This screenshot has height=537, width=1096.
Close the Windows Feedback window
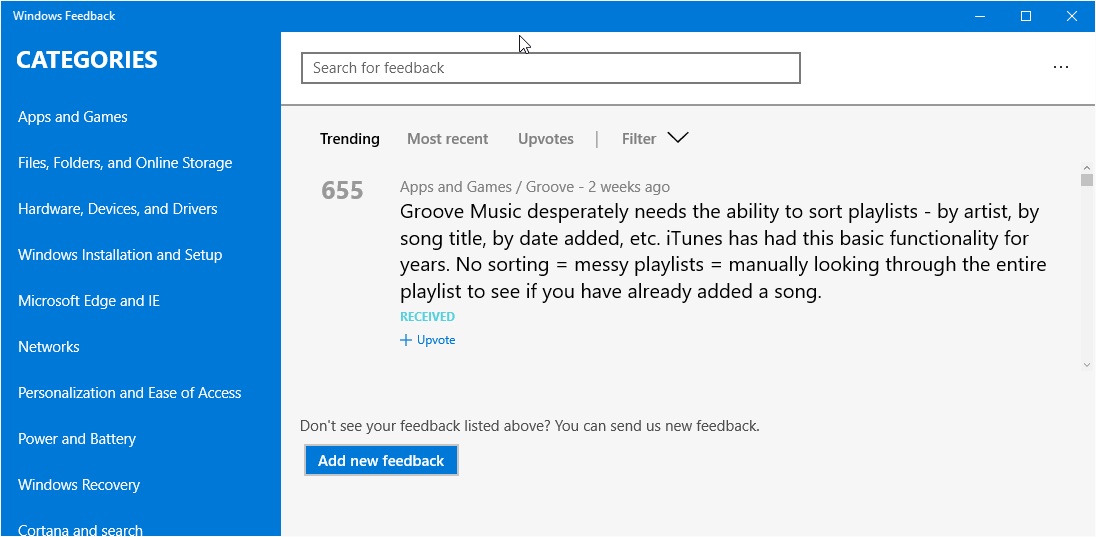pyautogui.click(x=1072, y=16)
